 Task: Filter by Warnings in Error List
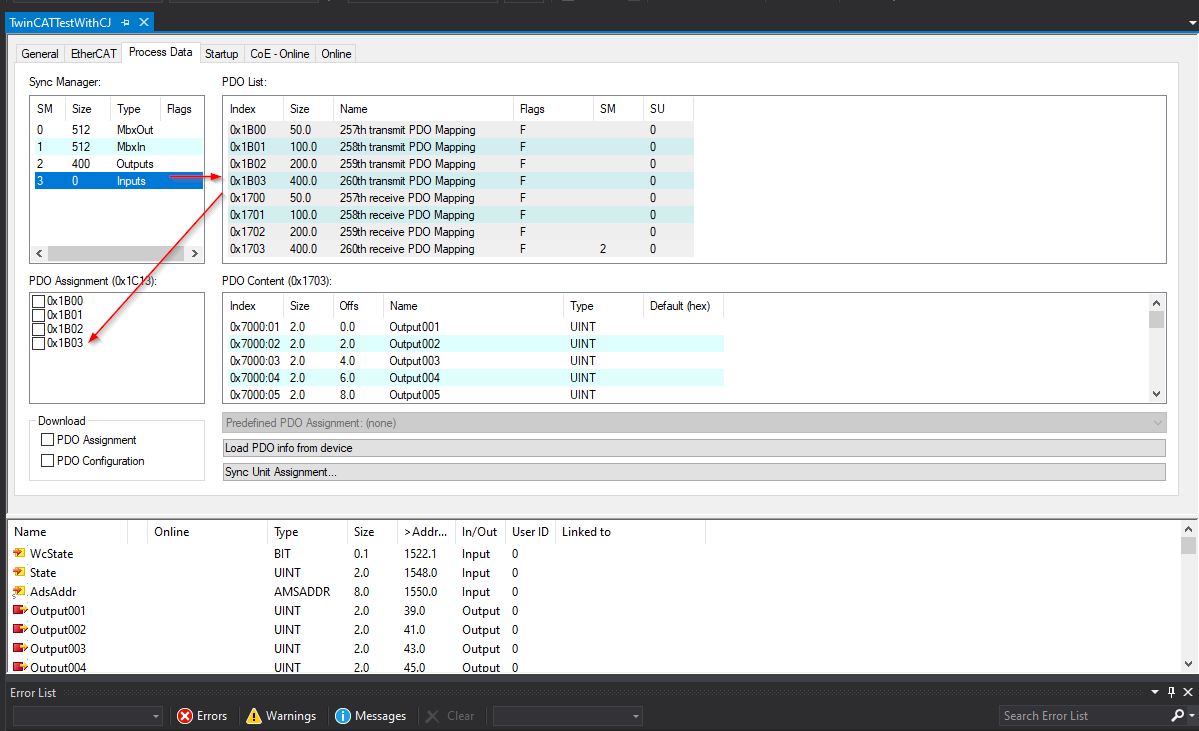click(x=281, y=716)
